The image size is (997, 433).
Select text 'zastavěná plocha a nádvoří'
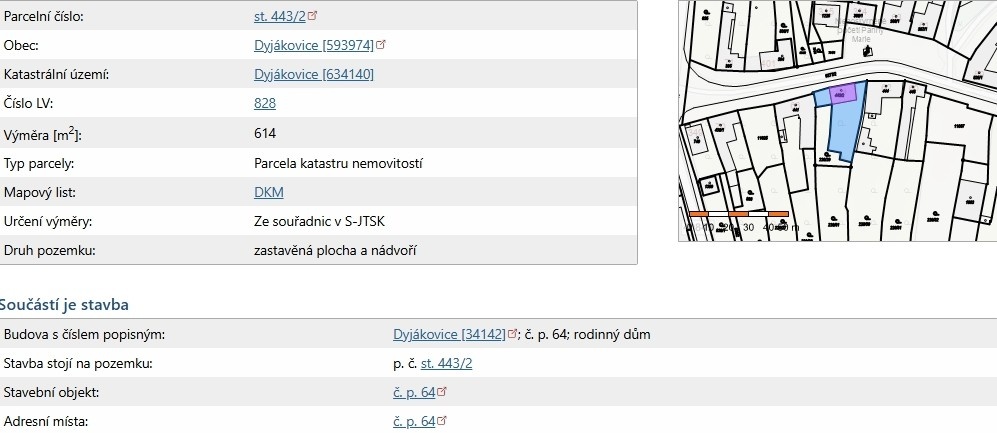pyautogui.click(x=335, y=251)
